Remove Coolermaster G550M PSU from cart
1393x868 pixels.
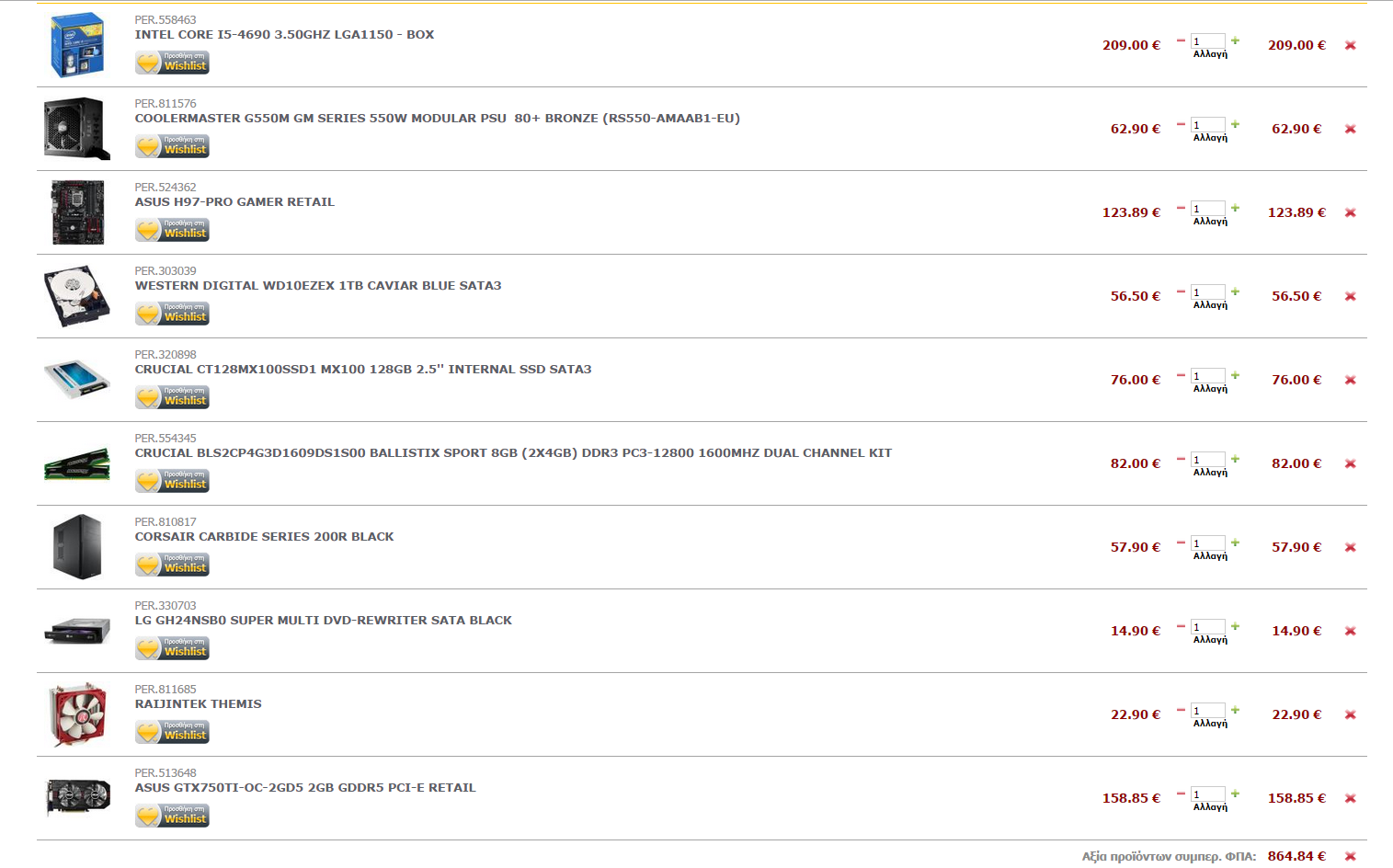1350,129
